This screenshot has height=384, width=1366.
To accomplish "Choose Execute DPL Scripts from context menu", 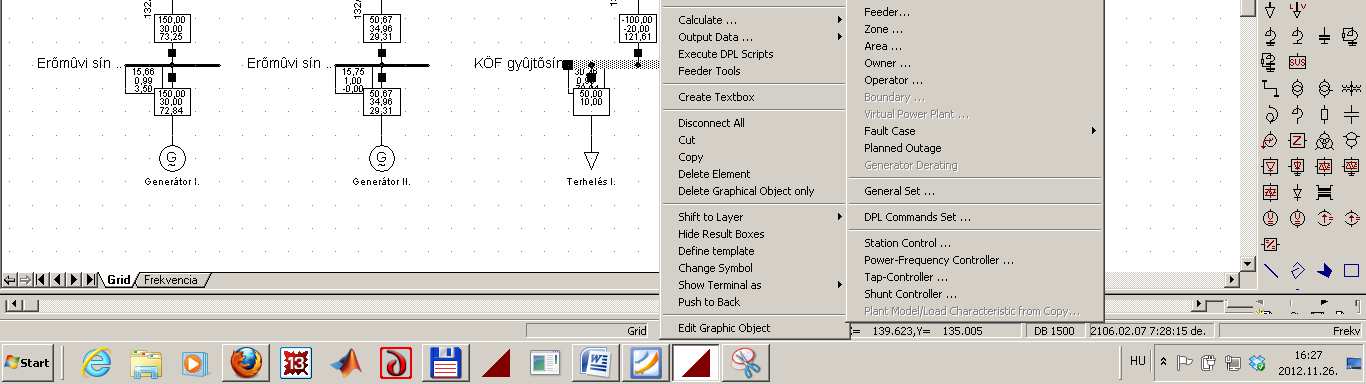I will [x=755, y=54].
